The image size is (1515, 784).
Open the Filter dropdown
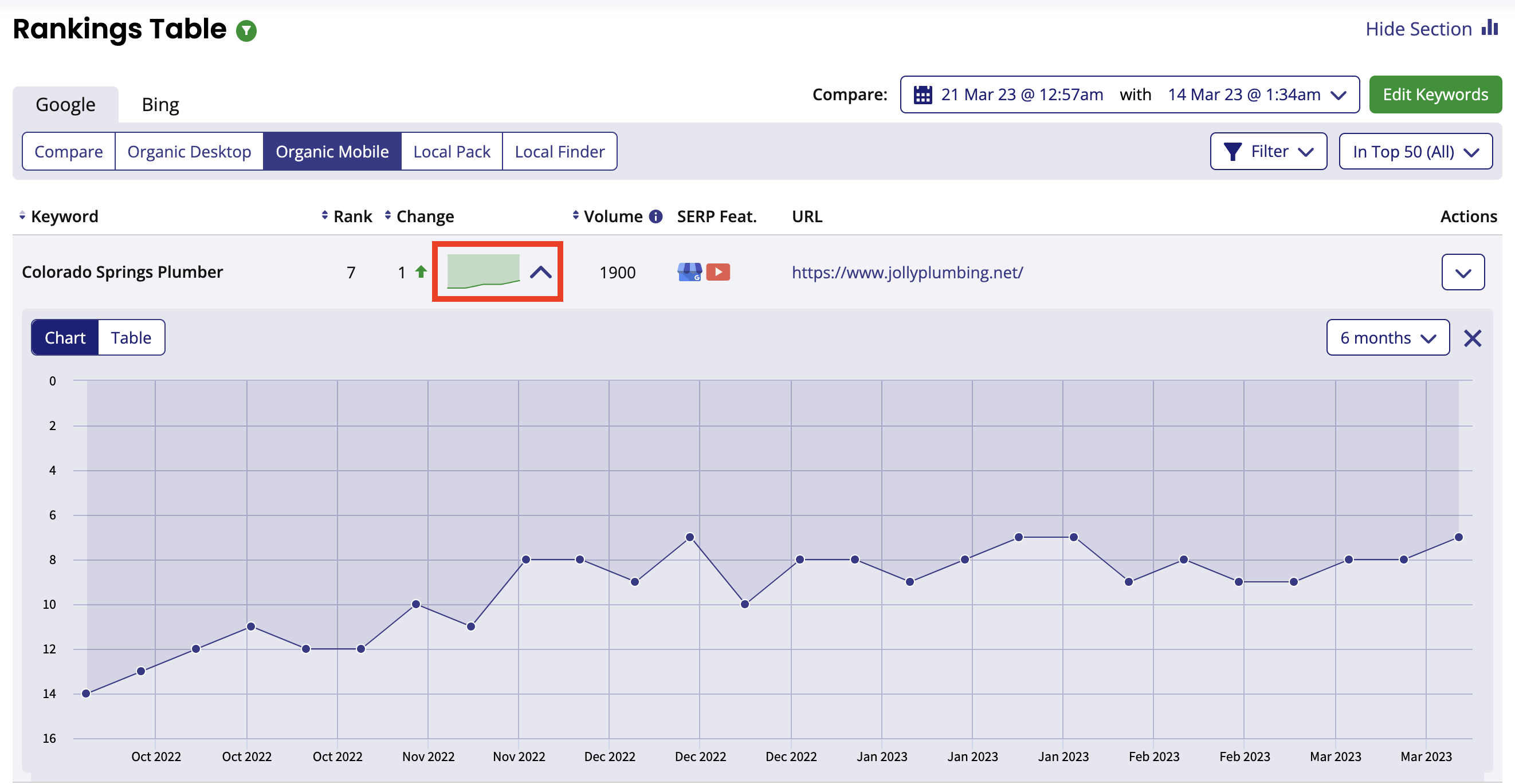[x=1267, y=152]
